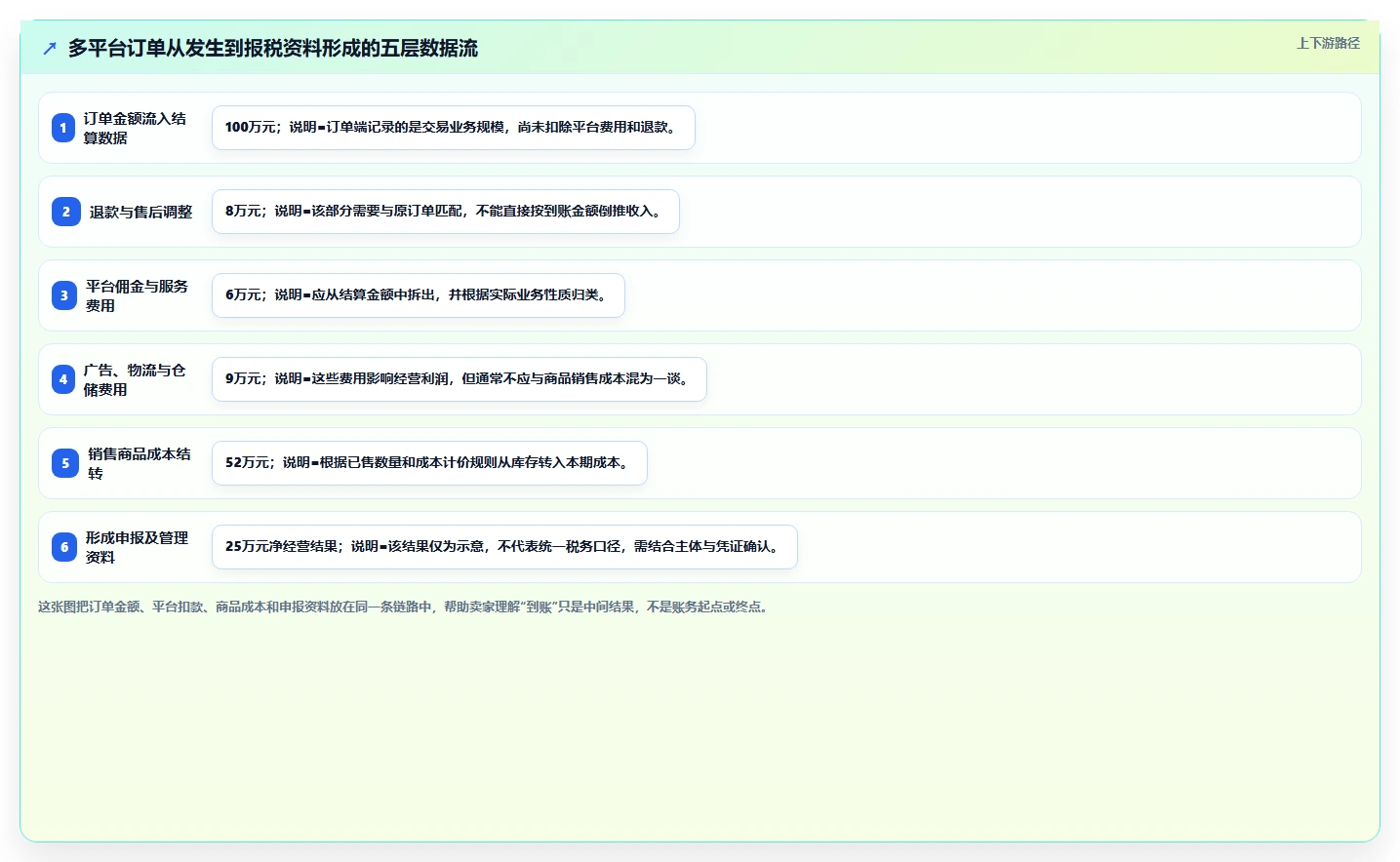Click the 8万元 refund description box

click(x=446, y=212)
